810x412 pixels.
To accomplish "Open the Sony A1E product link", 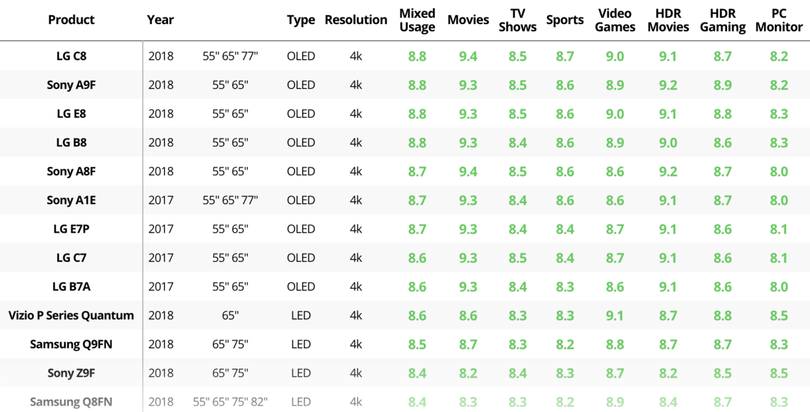I will click(71, 201).
